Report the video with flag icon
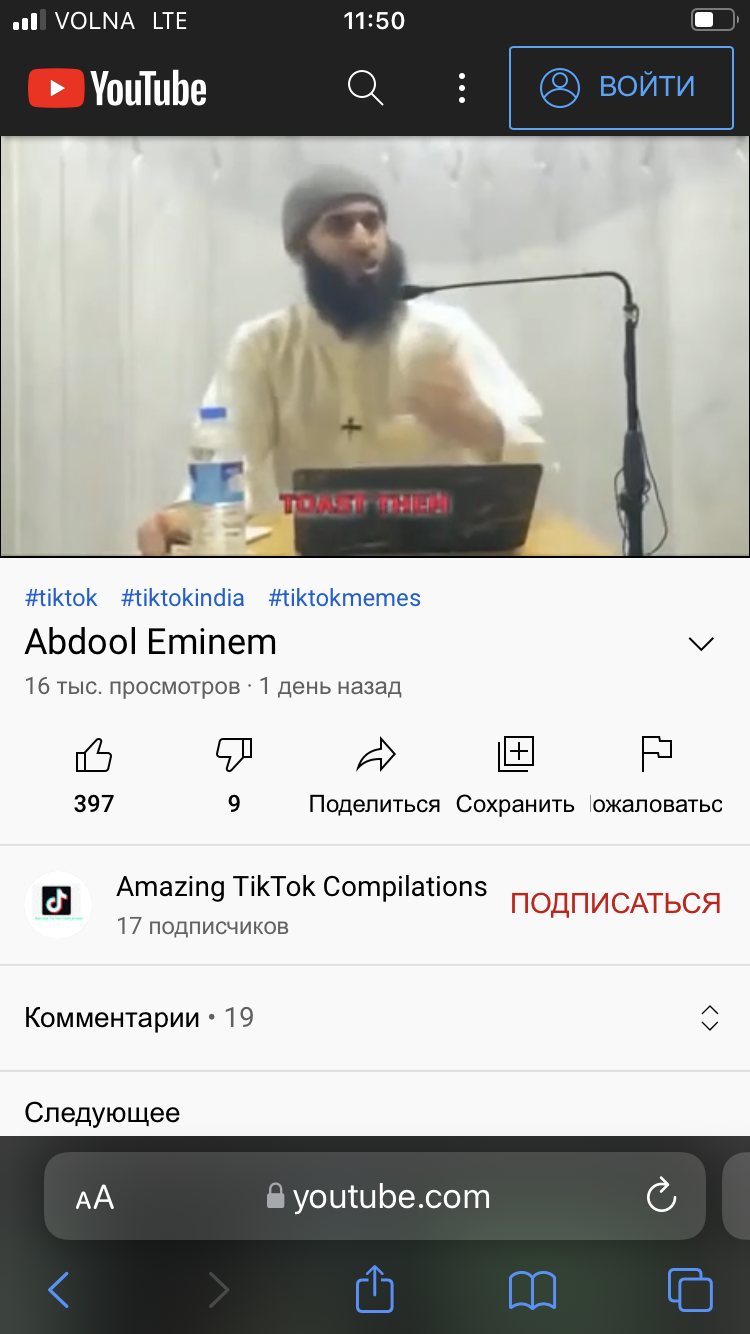Image resolution: width=750 pixels, height=1334 pixels. point(656,754)
